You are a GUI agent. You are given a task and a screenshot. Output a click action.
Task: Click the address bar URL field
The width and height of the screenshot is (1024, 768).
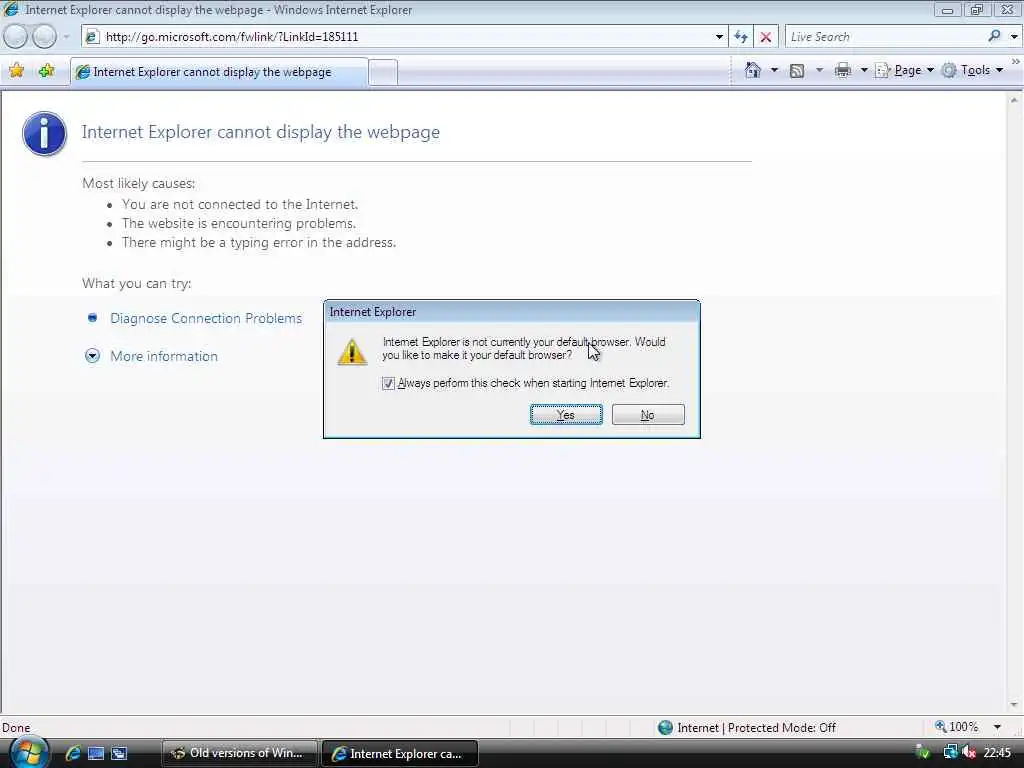(x=405, y=37)
